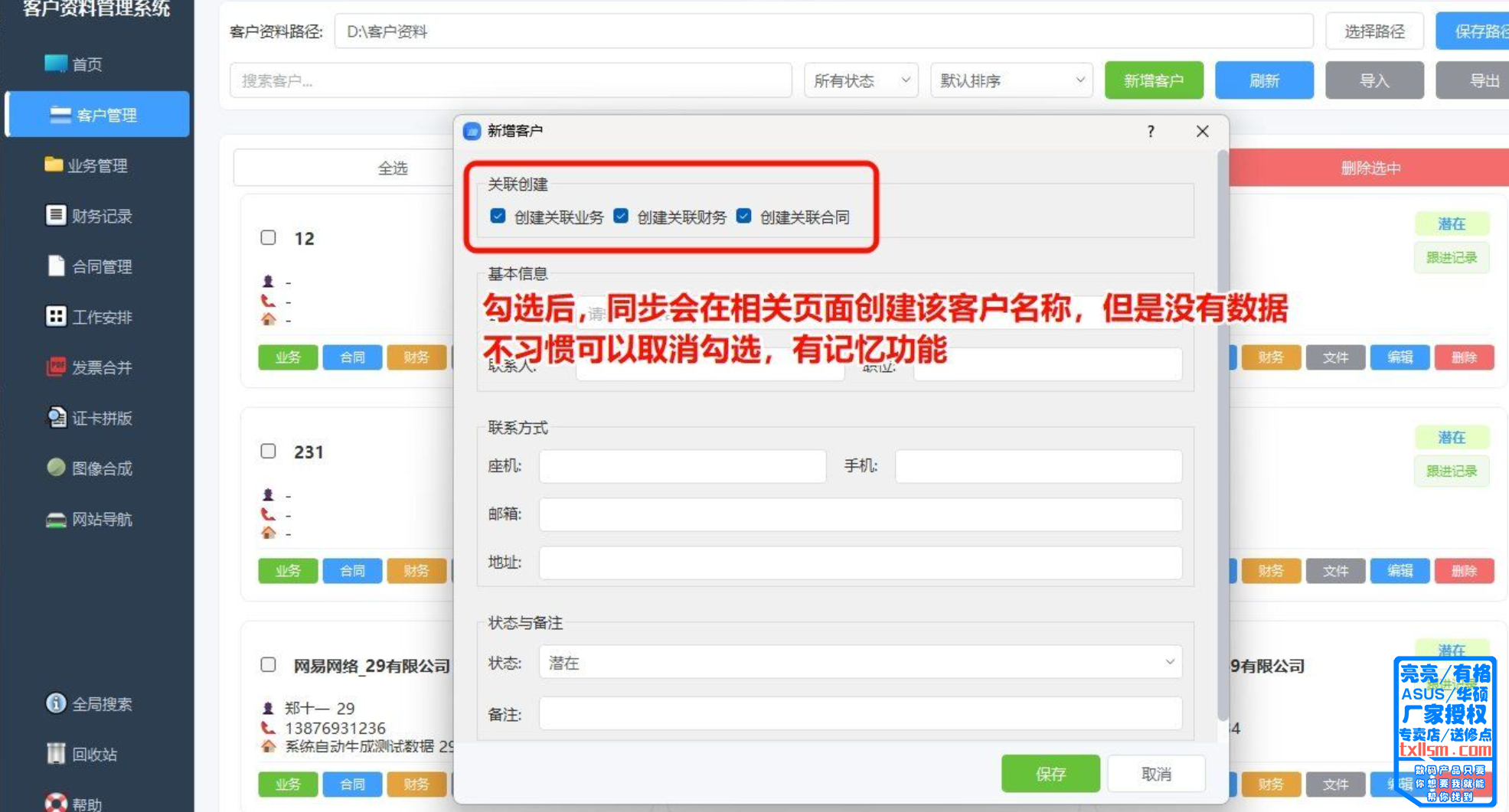Select the work schedule grid icon

click(x=55, y=317)
